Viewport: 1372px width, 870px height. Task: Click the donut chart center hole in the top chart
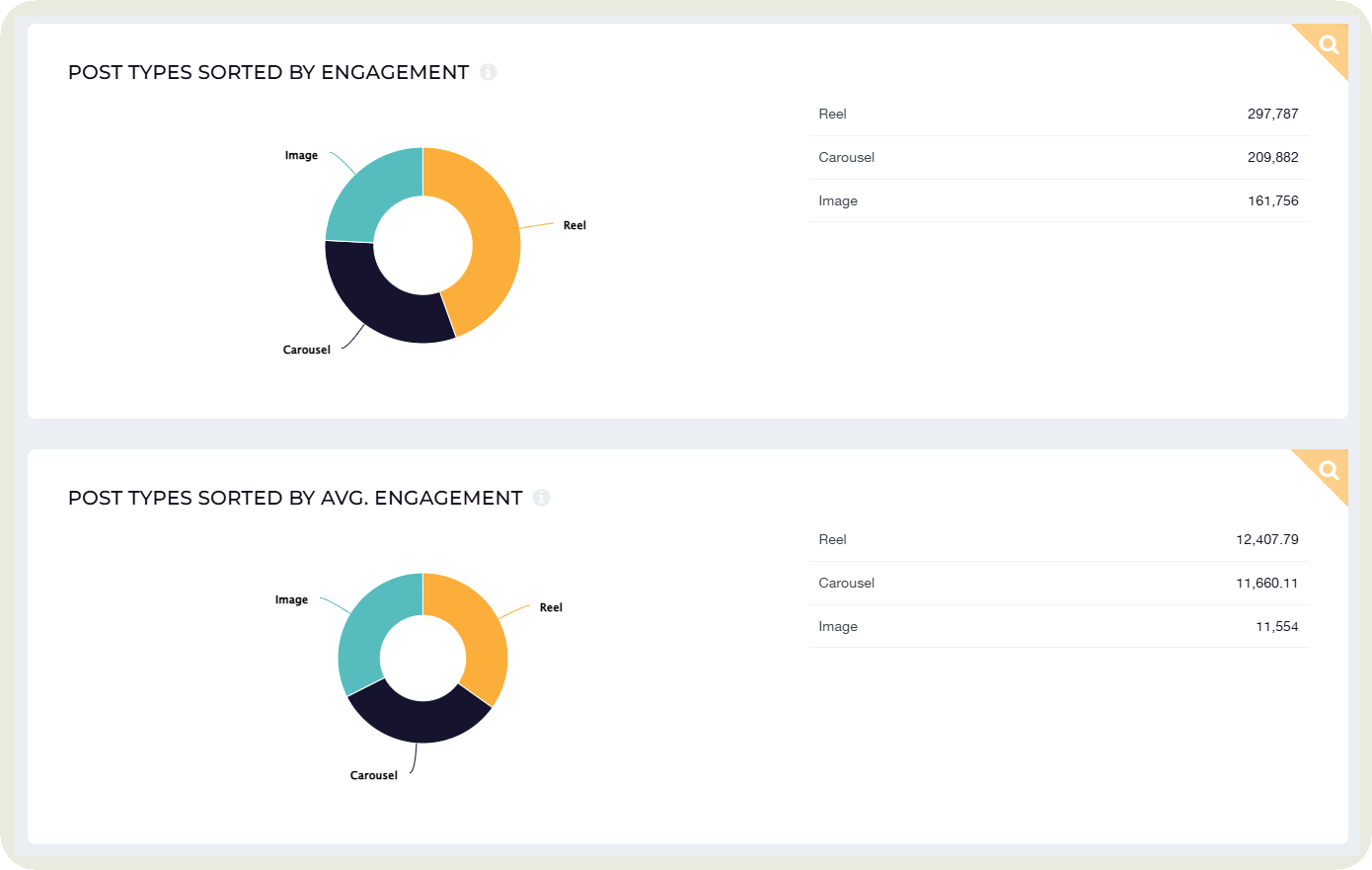click(422, 244)
